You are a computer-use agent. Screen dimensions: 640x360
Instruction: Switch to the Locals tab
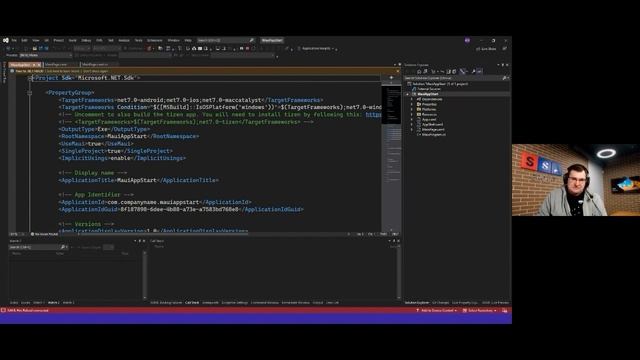point(26,303)
